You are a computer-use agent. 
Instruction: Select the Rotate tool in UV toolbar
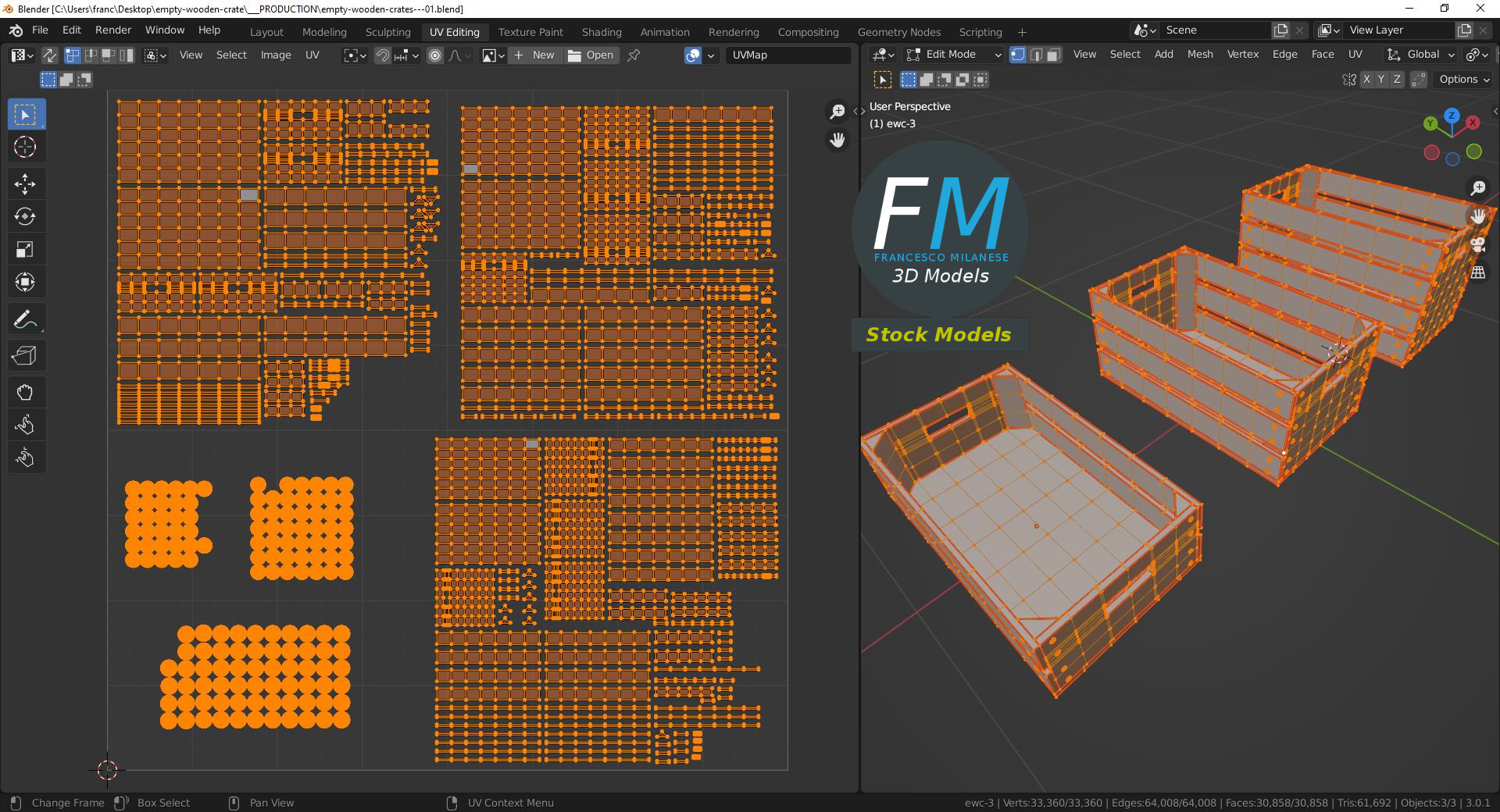tap(25, 217)
